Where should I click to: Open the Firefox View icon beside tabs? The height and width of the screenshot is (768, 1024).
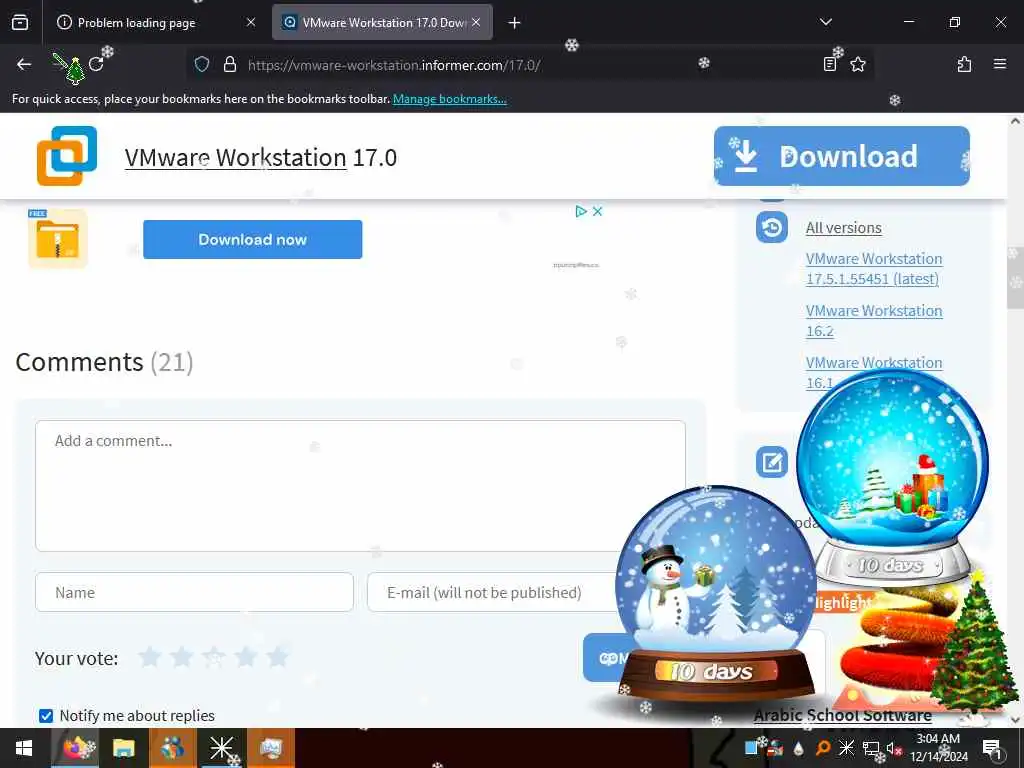click(x=20, y=22)
